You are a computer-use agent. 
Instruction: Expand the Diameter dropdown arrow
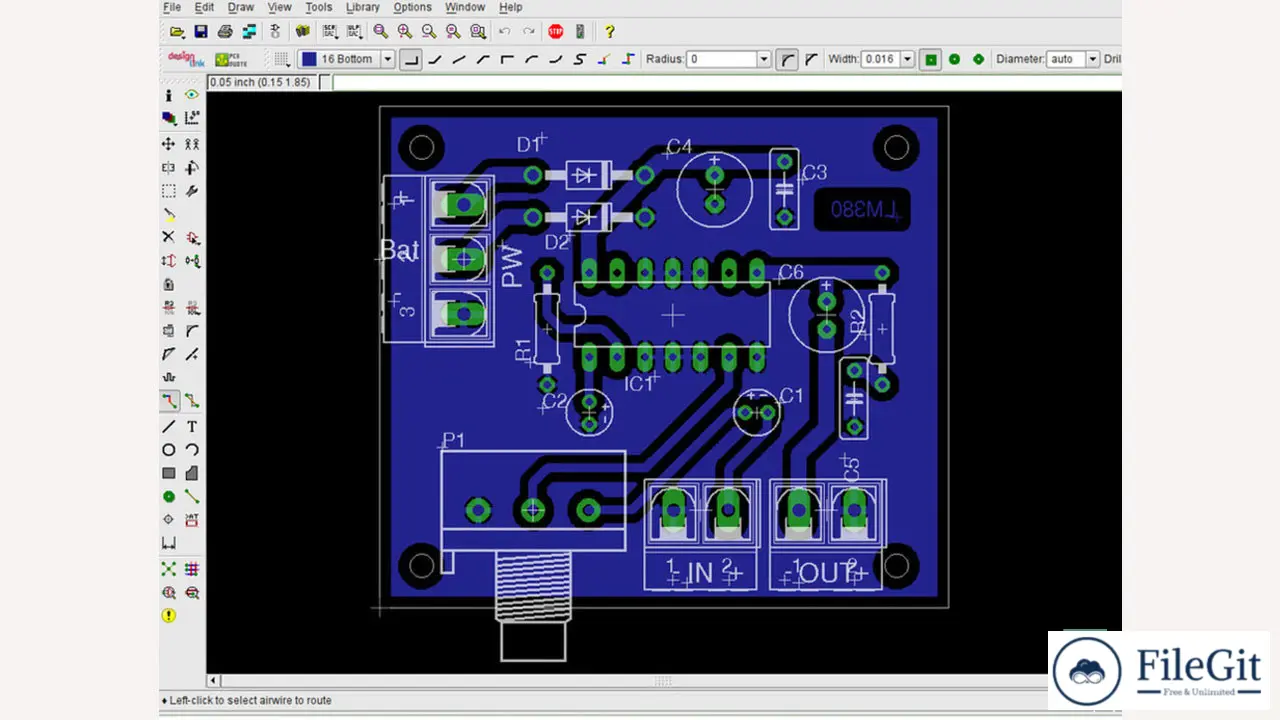(1092, 59)
